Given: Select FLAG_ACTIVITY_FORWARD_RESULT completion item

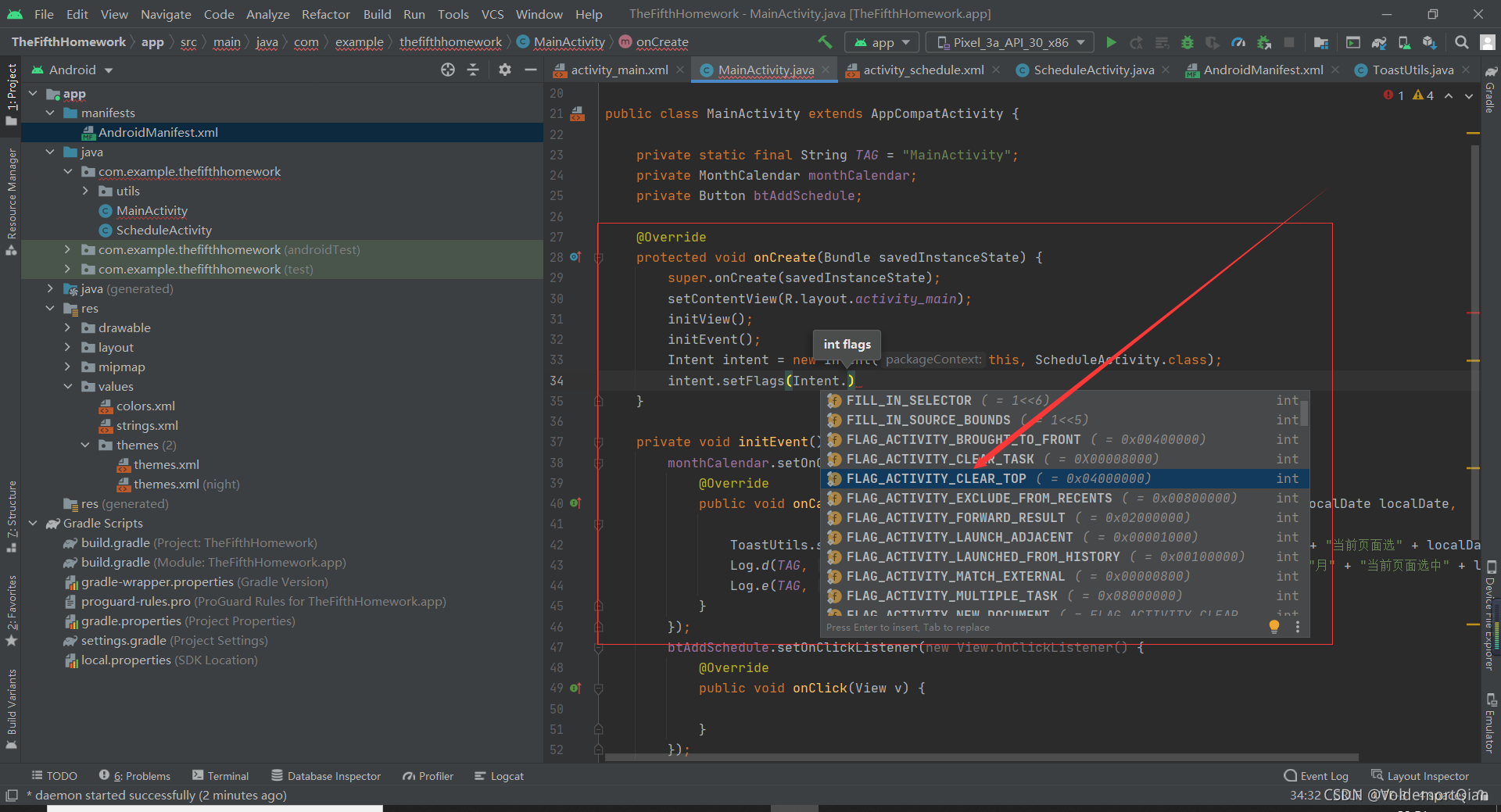Looking at the screenshot, I should pyautogui.click(x=1065, y=517).
